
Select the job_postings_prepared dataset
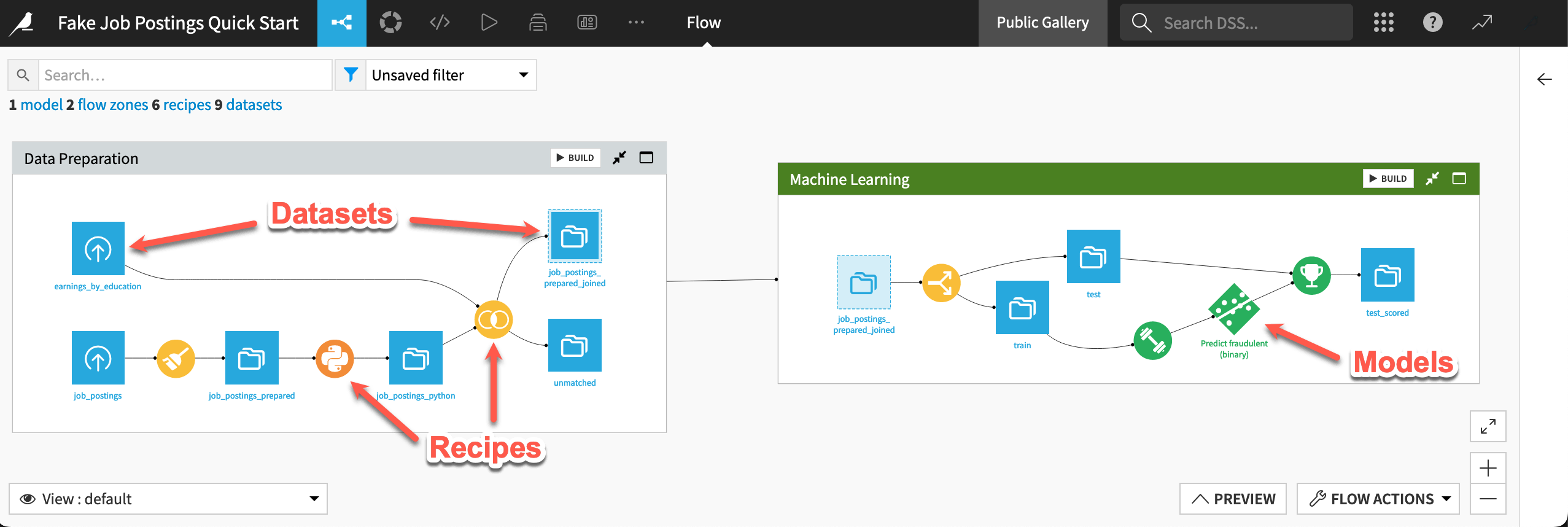[252, 357]
